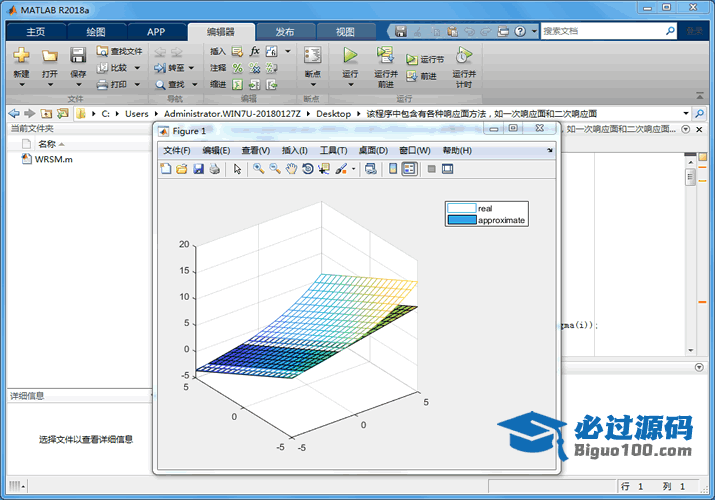Toggle the Edit Plot arrow tool
This screenshot has height=500, width=715.
point(238,169)
